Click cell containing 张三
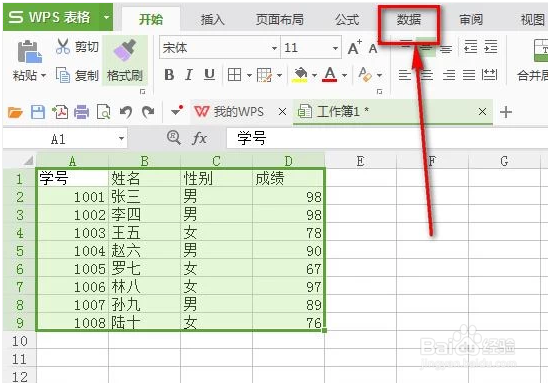This screenshot has width=548, height=383. coord(144,197)
